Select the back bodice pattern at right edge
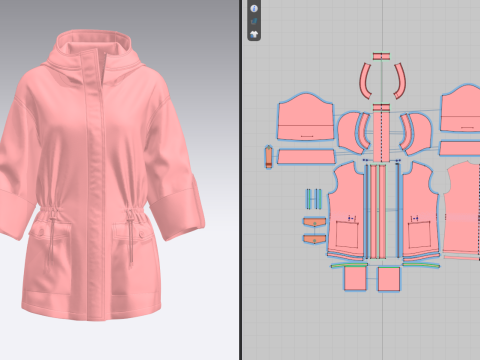 tap(463, 208)
